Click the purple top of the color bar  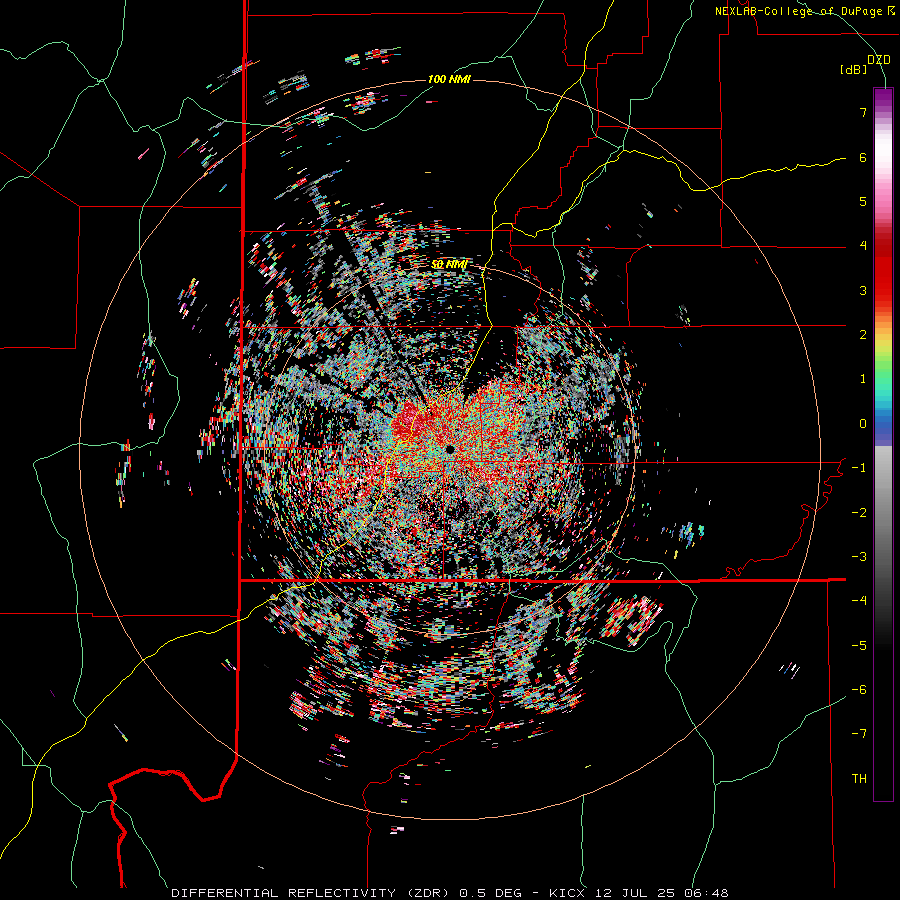883,98
